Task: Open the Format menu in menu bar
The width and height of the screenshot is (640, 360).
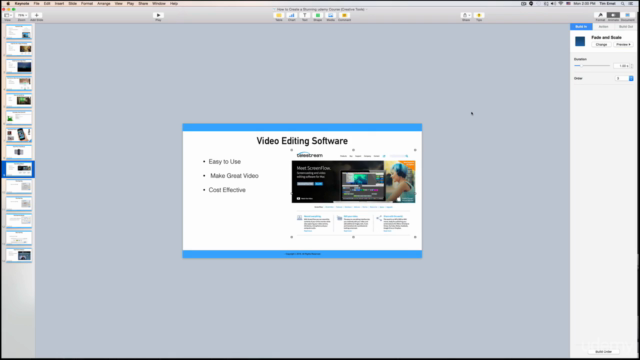Action: (87, 3)
